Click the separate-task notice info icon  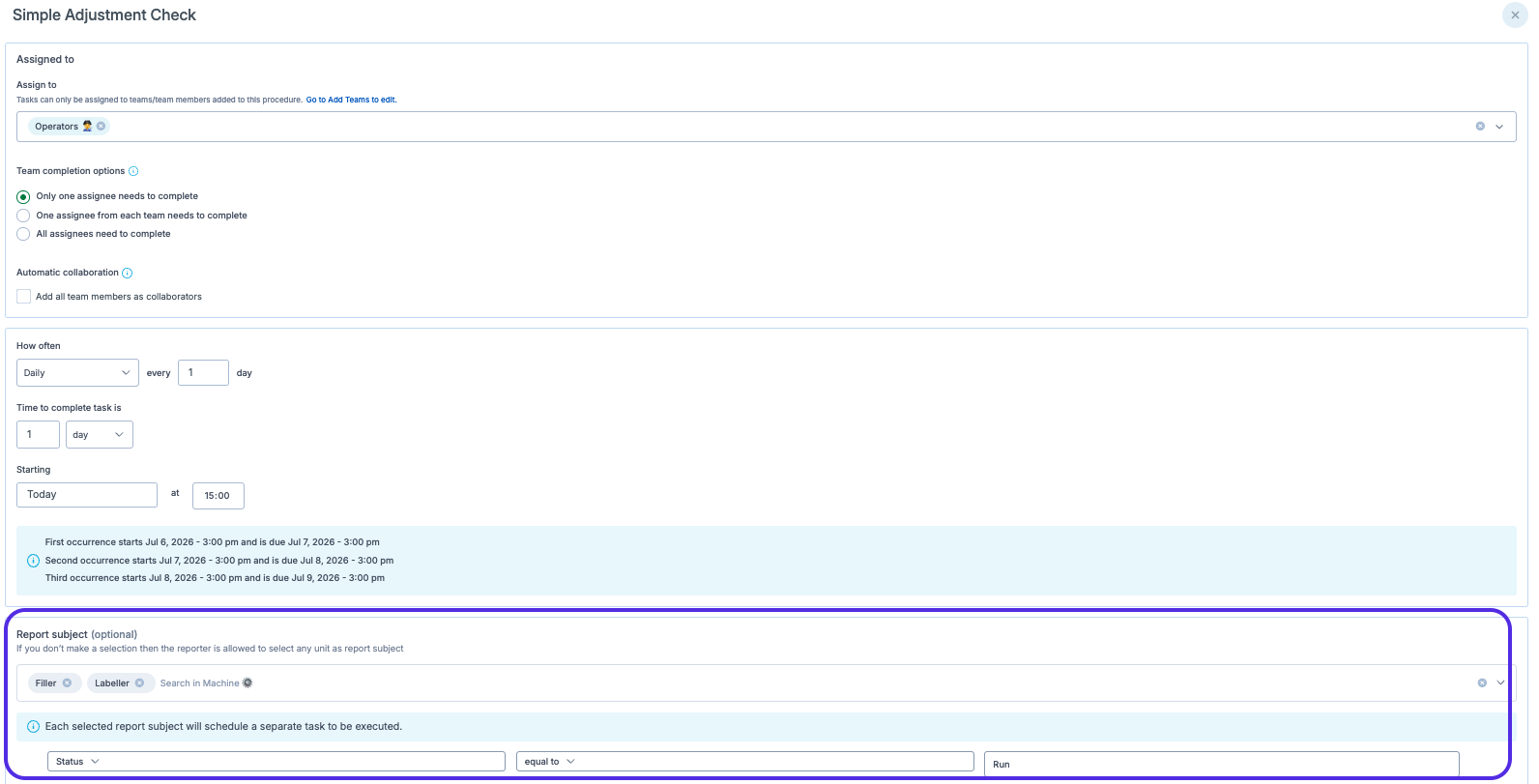(x=34, y=727)
